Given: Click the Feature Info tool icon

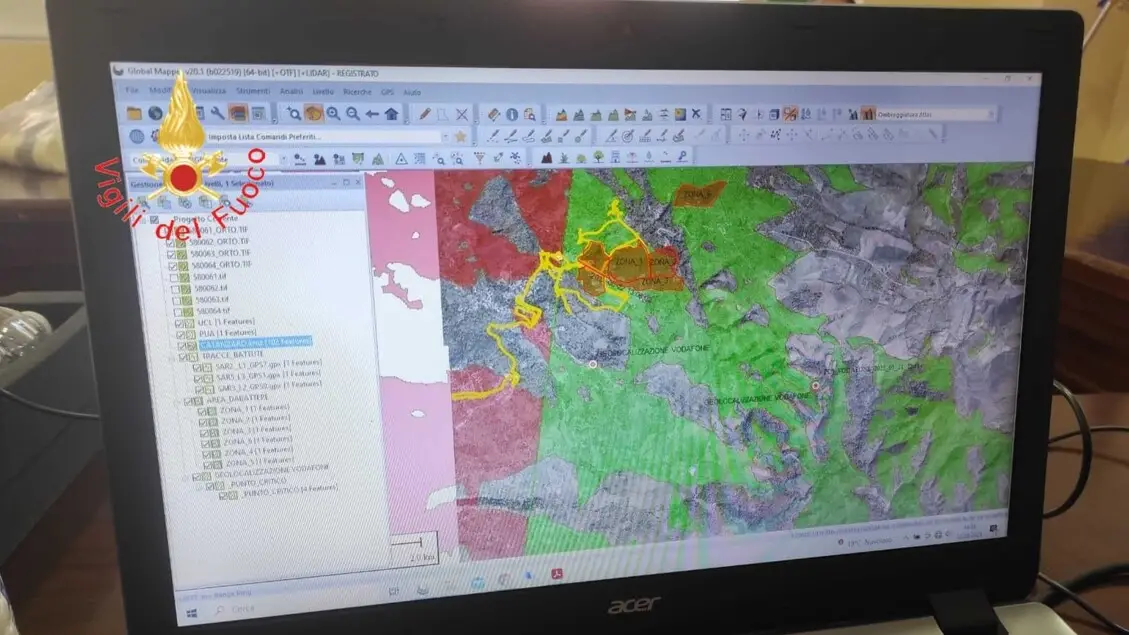Looking at the screenshot, I should click(512, 114).
